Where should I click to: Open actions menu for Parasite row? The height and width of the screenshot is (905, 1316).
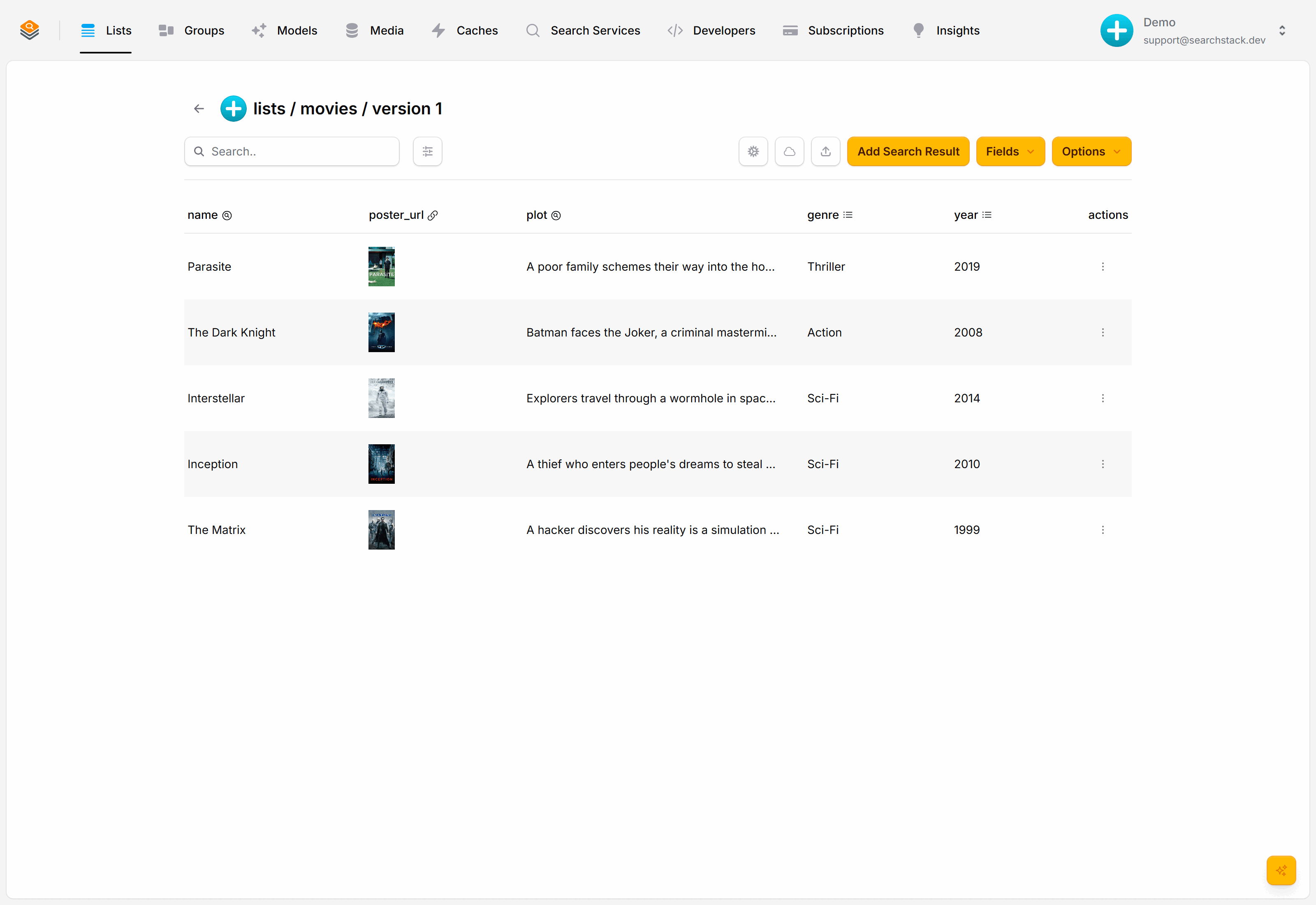[1103, 267]
